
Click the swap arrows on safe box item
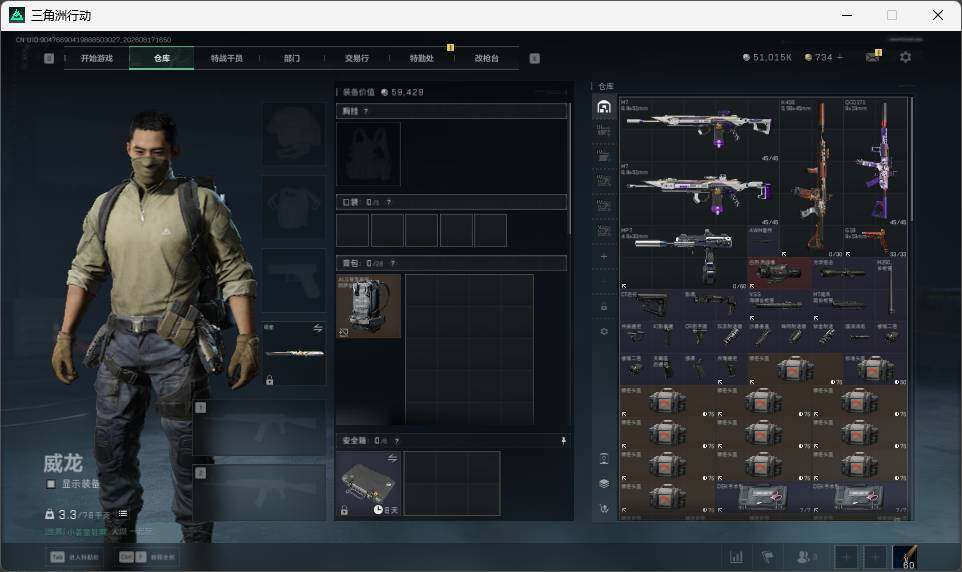tap(392, 458)
